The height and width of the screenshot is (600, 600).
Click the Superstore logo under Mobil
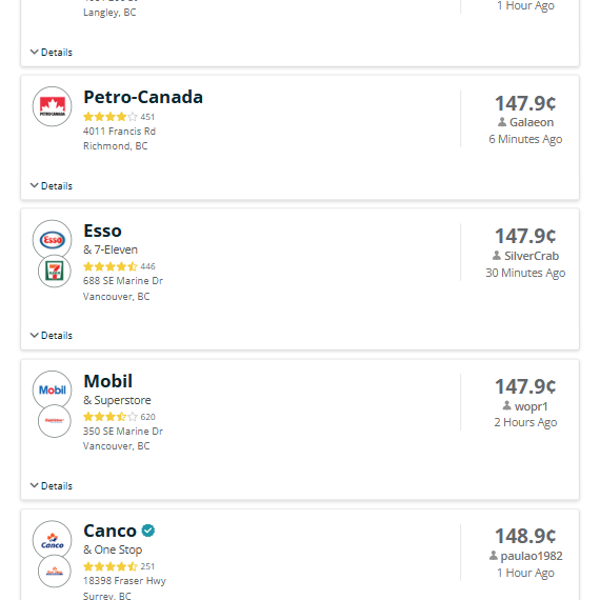tap(54, 421)
